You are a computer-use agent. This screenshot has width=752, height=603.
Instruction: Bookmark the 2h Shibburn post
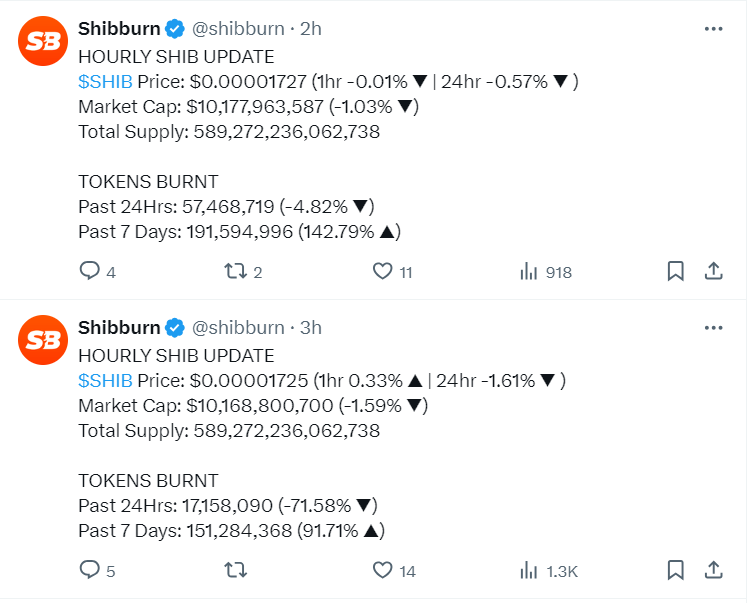point(675,271)
